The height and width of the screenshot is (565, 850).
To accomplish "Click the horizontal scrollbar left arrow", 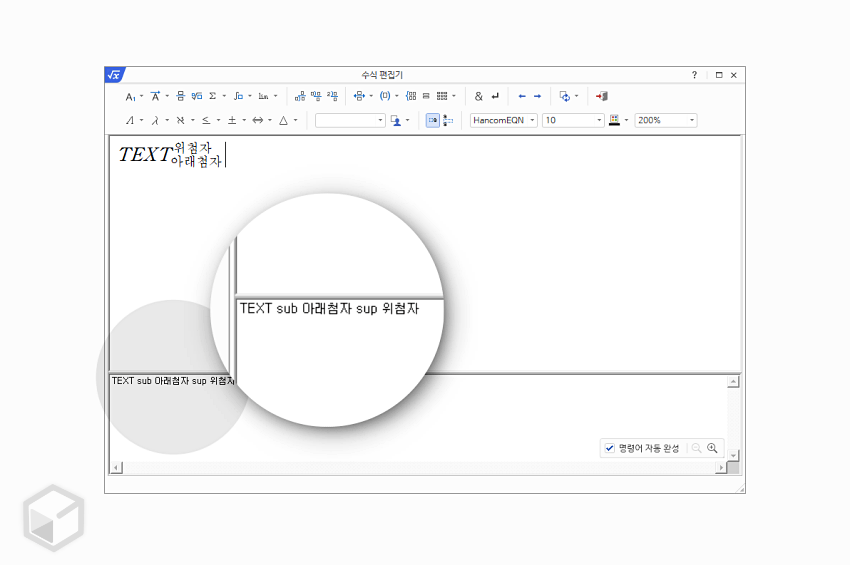I will 117,467.
